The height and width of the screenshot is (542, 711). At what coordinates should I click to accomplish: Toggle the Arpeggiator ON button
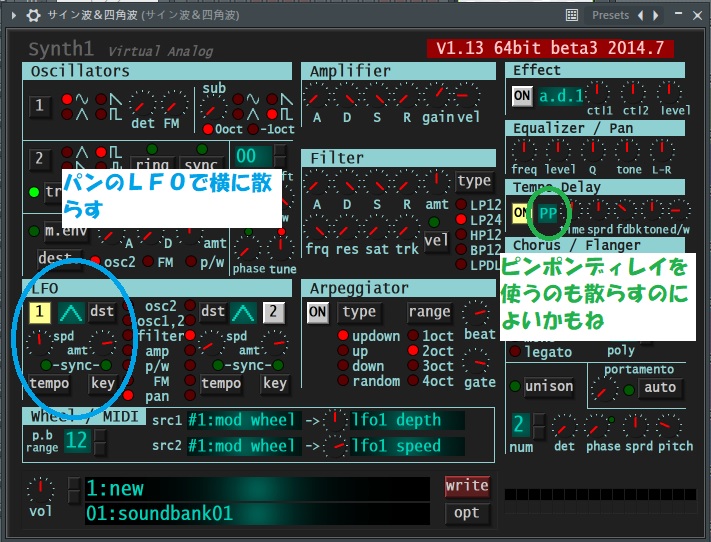317,312
